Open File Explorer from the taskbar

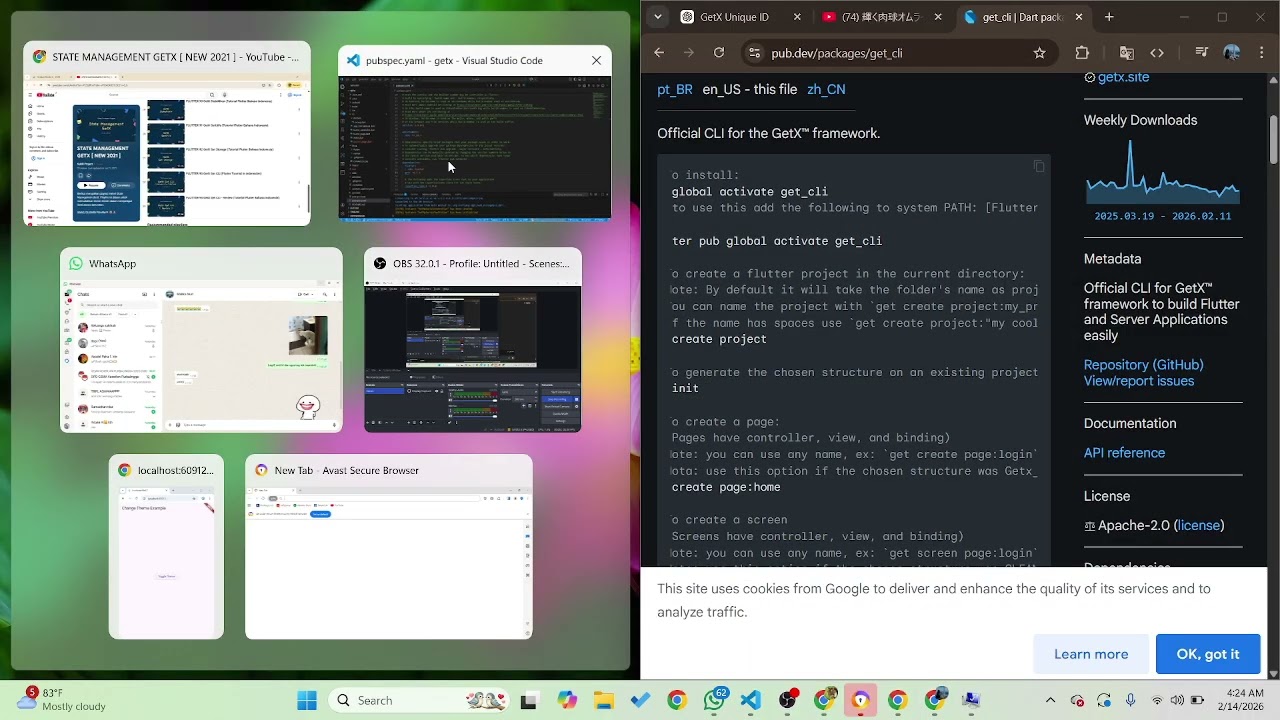pyautogui.click(x=603, y=700)
